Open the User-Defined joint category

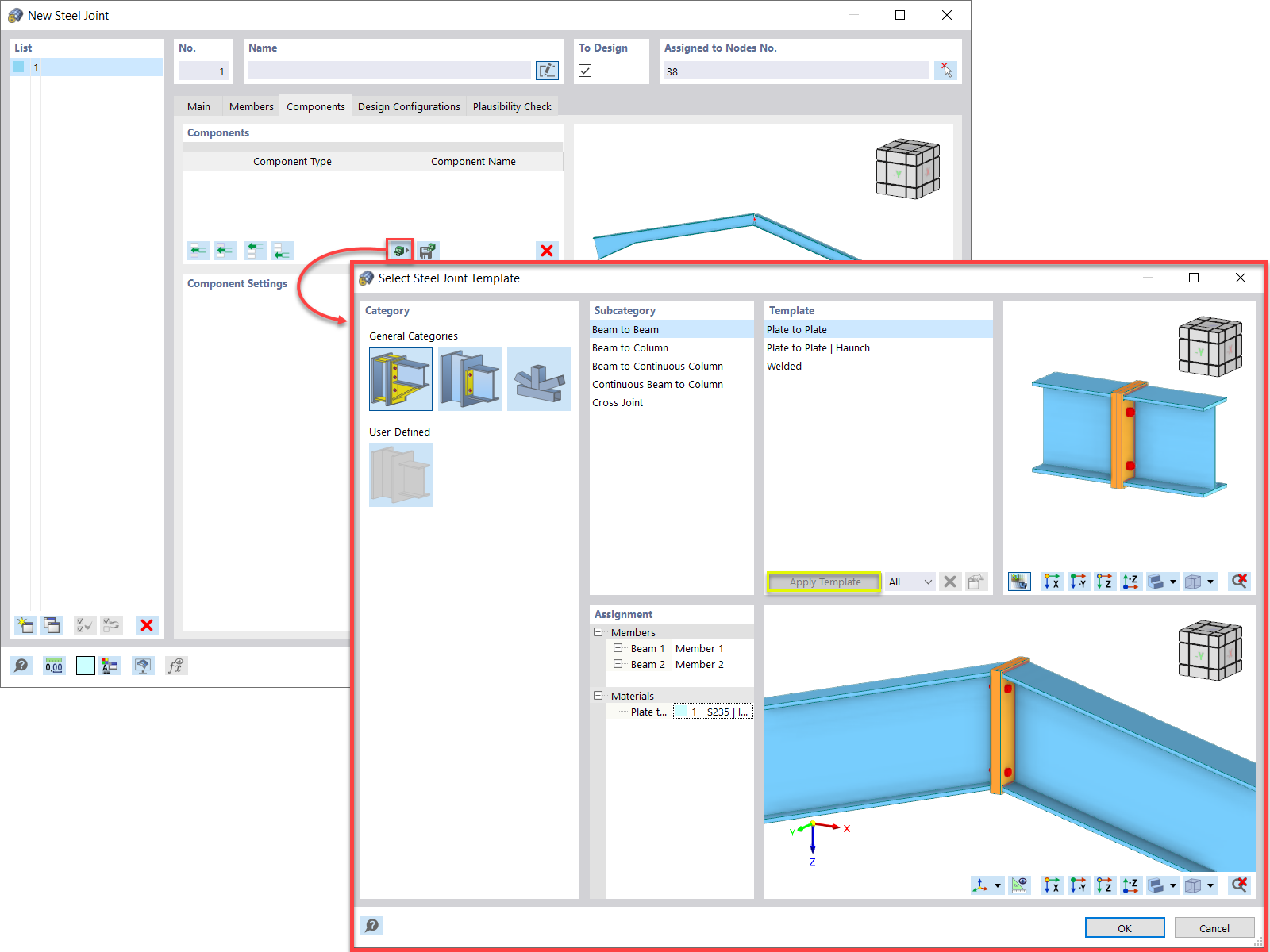(x=400, y=475)
